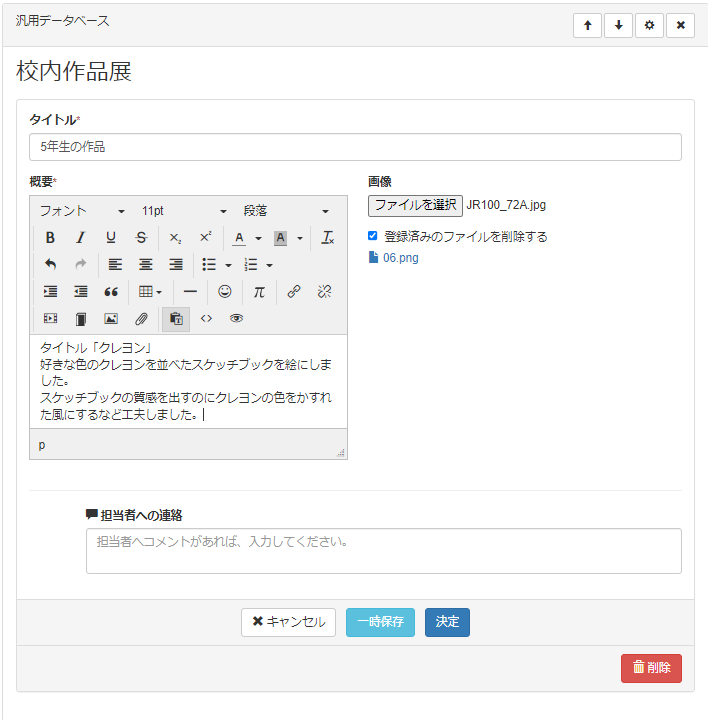Screen dimensions: 708x720
Task: Apply italic formatting
Action: click(x=81, y=238)
